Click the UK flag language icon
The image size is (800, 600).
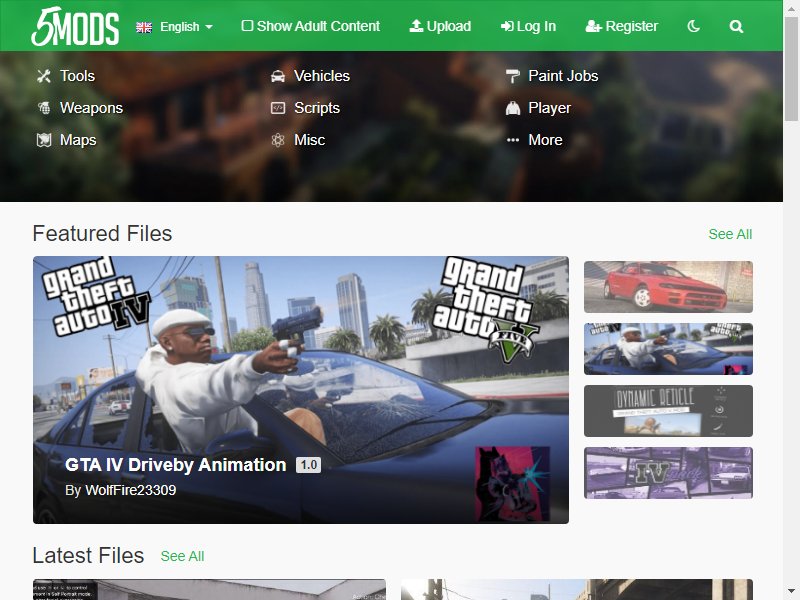point(144,27)
